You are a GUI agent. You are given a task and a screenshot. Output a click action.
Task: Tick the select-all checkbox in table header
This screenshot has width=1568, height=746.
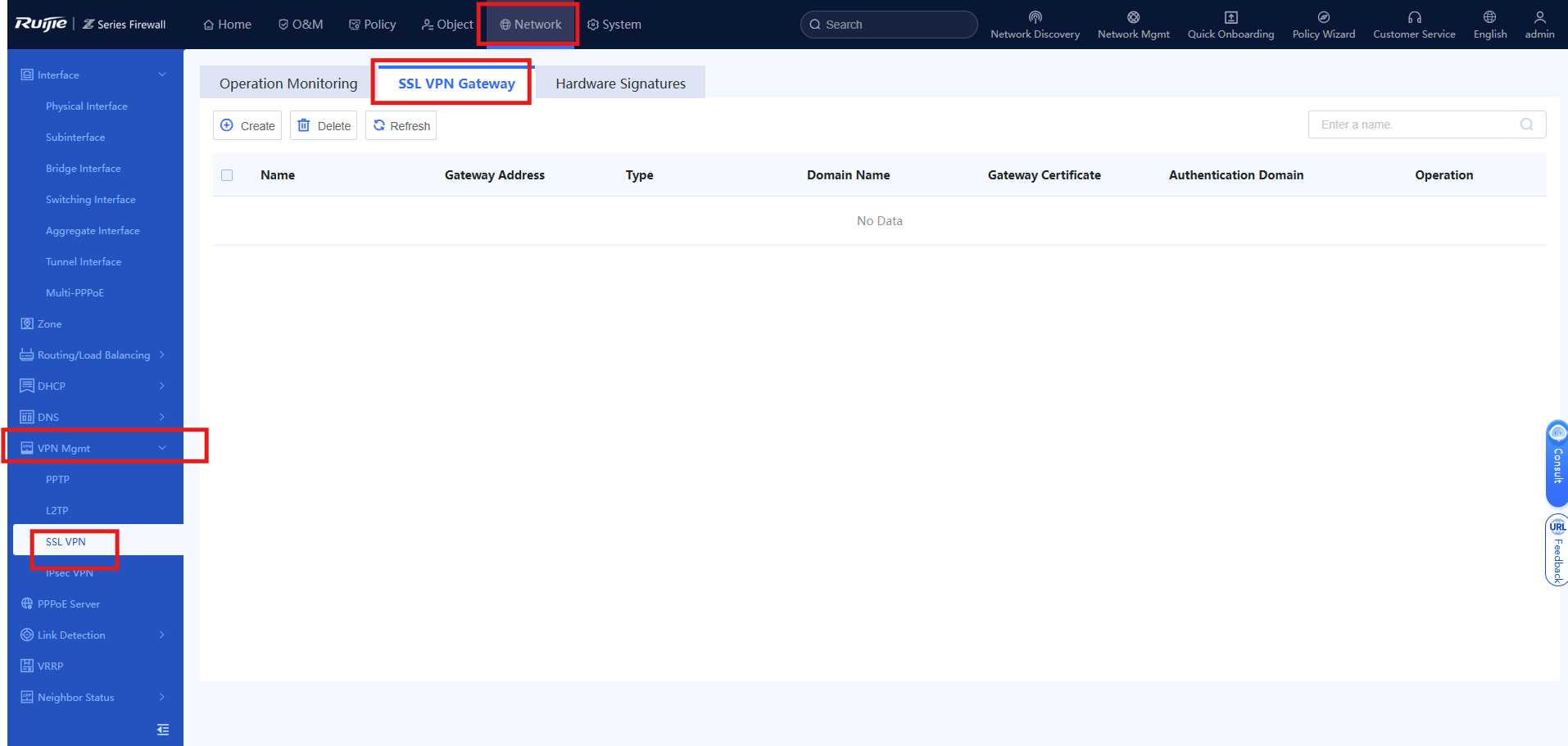coord(227,175)
